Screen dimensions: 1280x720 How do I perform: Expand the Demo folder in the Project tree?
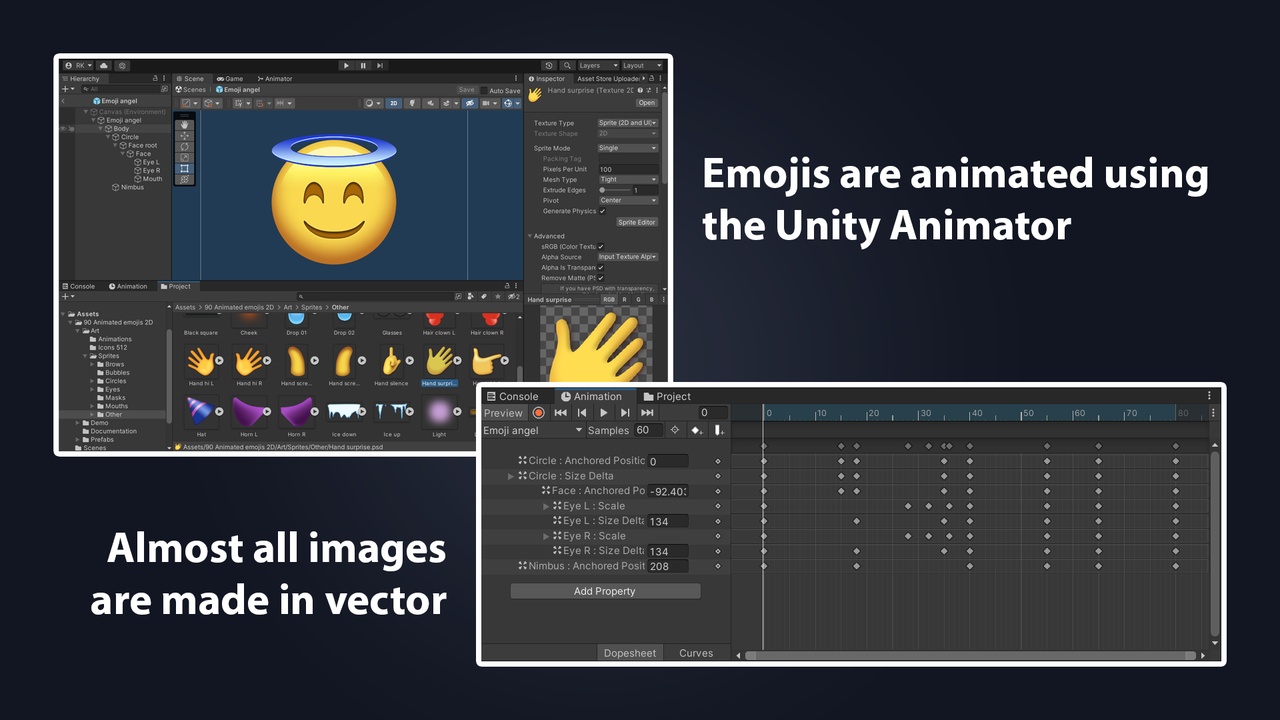click(x=77, y=423)
